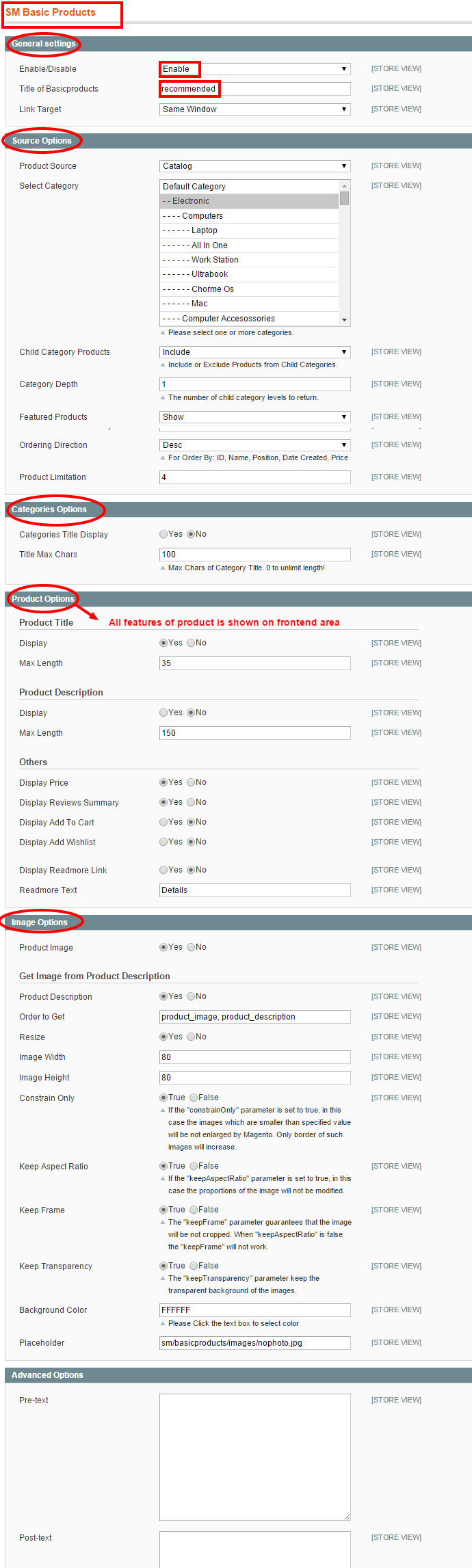Viewport: 472px width, 1568px height.
Task: Select Computer Accessosories category
Action: 249,319
